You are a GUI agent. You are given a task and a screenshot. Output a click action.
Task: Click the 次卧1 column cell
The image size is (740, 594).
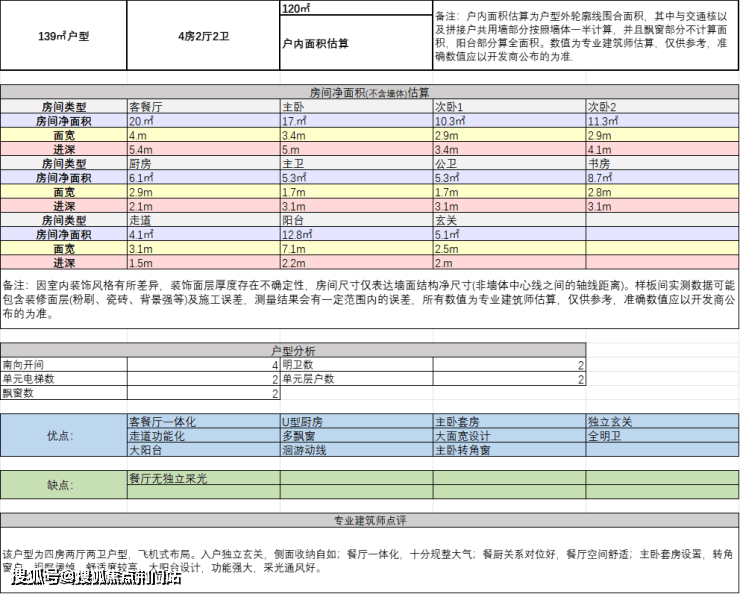508,106
